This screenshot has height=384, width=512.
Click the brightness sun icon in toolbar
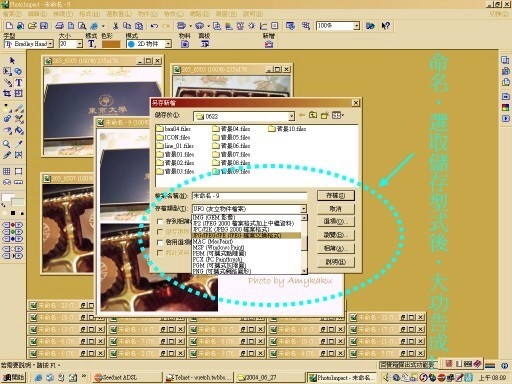pyautogui.click(x=252, y=26)
